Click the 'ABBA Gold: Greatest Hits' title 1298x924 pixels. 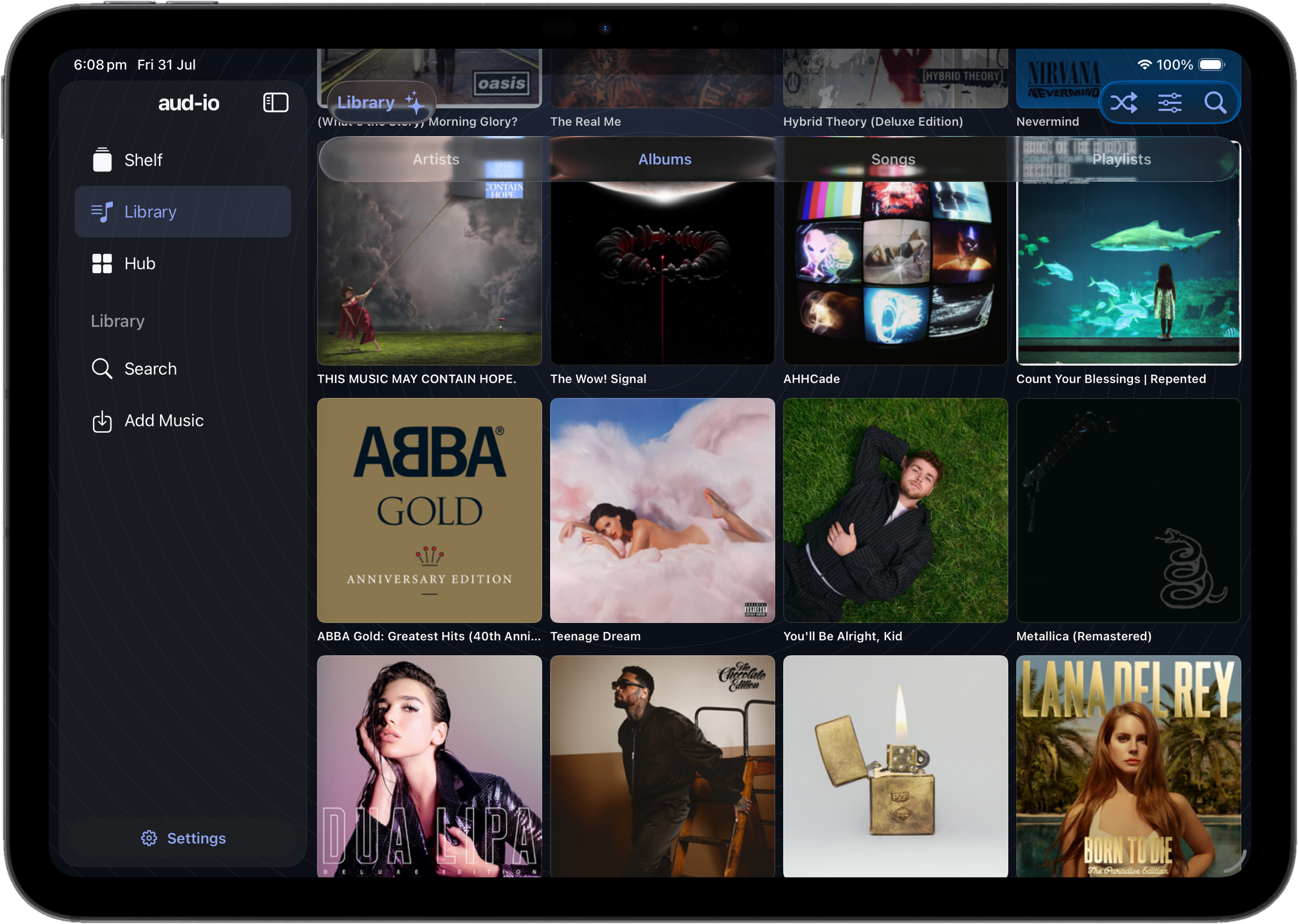(429, 636)
